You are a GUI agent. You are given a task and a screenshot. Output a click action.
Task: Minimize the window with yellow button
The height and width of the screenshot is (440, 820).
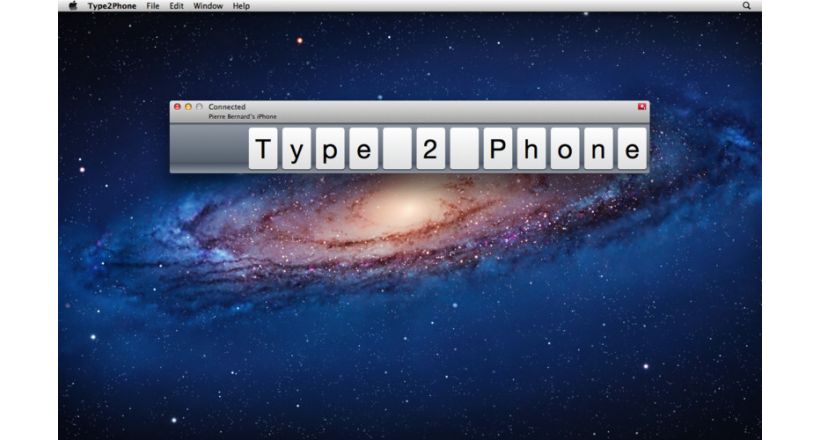point(188,107)
